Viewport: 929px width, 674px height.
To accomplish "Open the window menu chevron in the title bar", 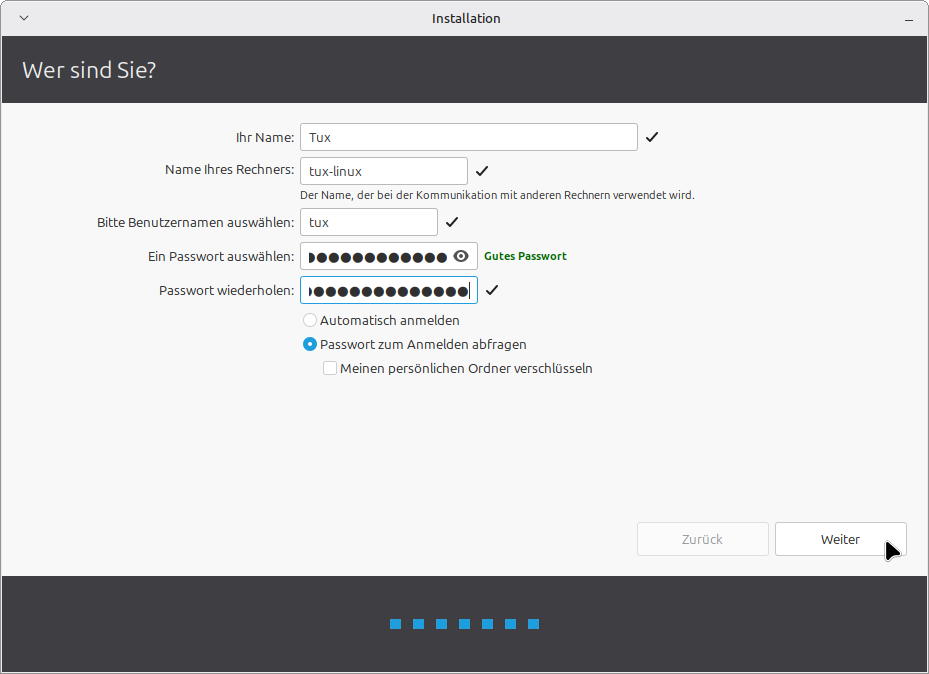I will click(24, 18).
